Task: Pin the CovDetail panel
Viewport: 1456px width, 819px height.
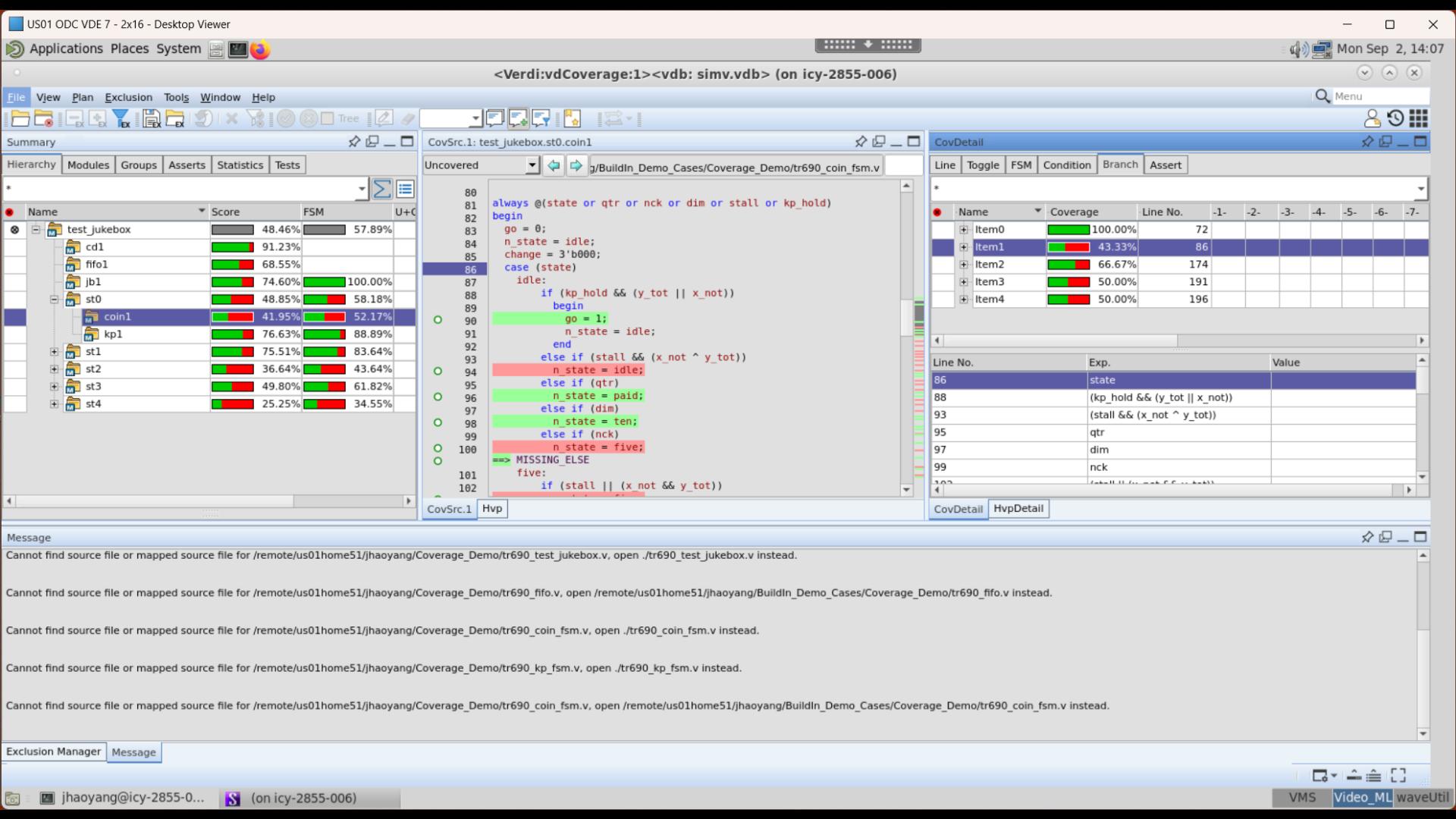Action: pos(1367,142)
